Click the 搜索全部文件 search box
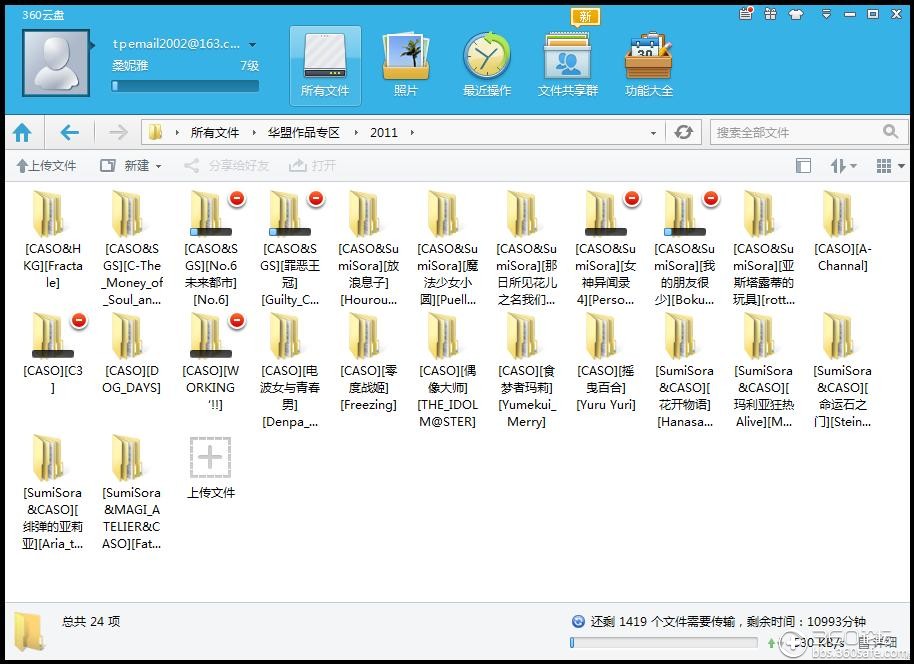 (x=797, y=132)
